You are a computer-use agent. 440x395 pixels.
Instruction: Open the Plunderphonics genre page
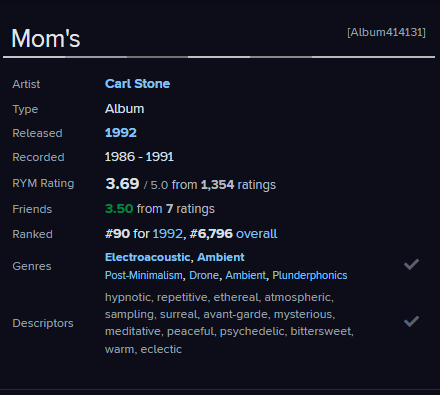click(x=310, y=275)
